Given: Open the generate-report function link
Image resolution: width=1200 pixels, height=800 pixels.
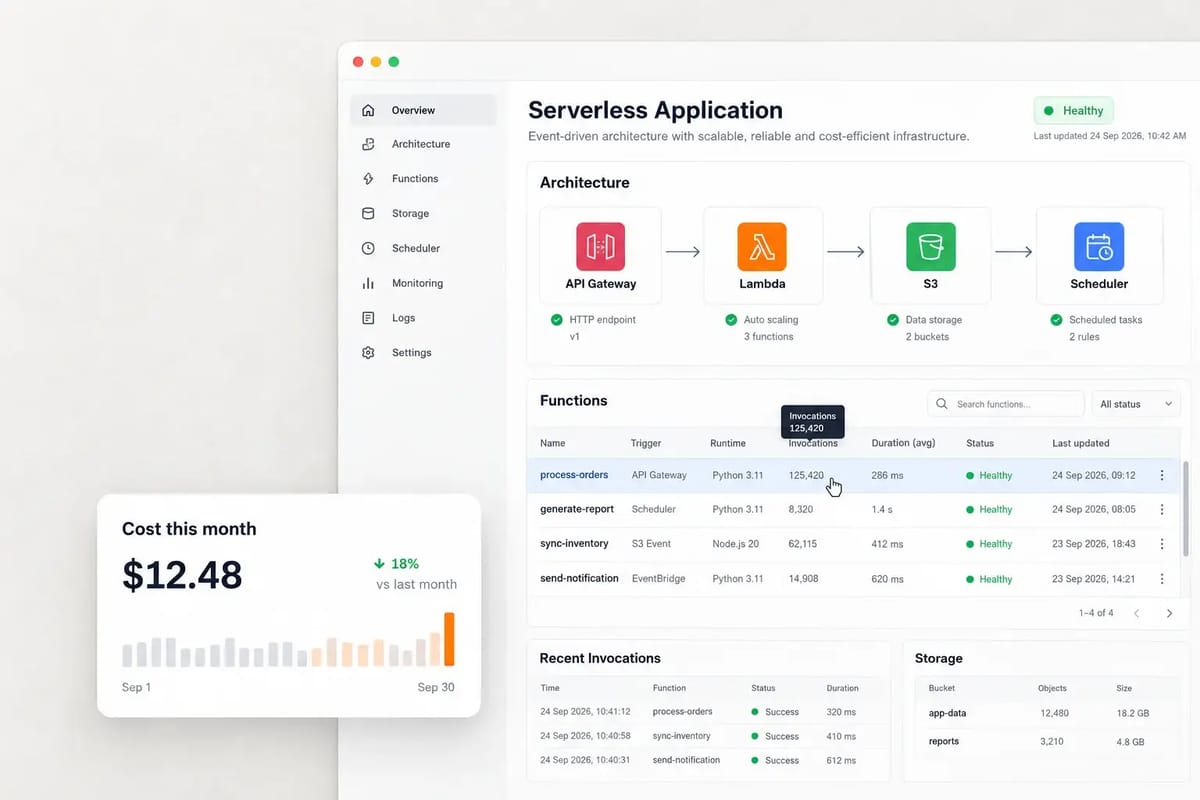Looking at the screenshot, I should pyautogui.click(x=577, y=509).
